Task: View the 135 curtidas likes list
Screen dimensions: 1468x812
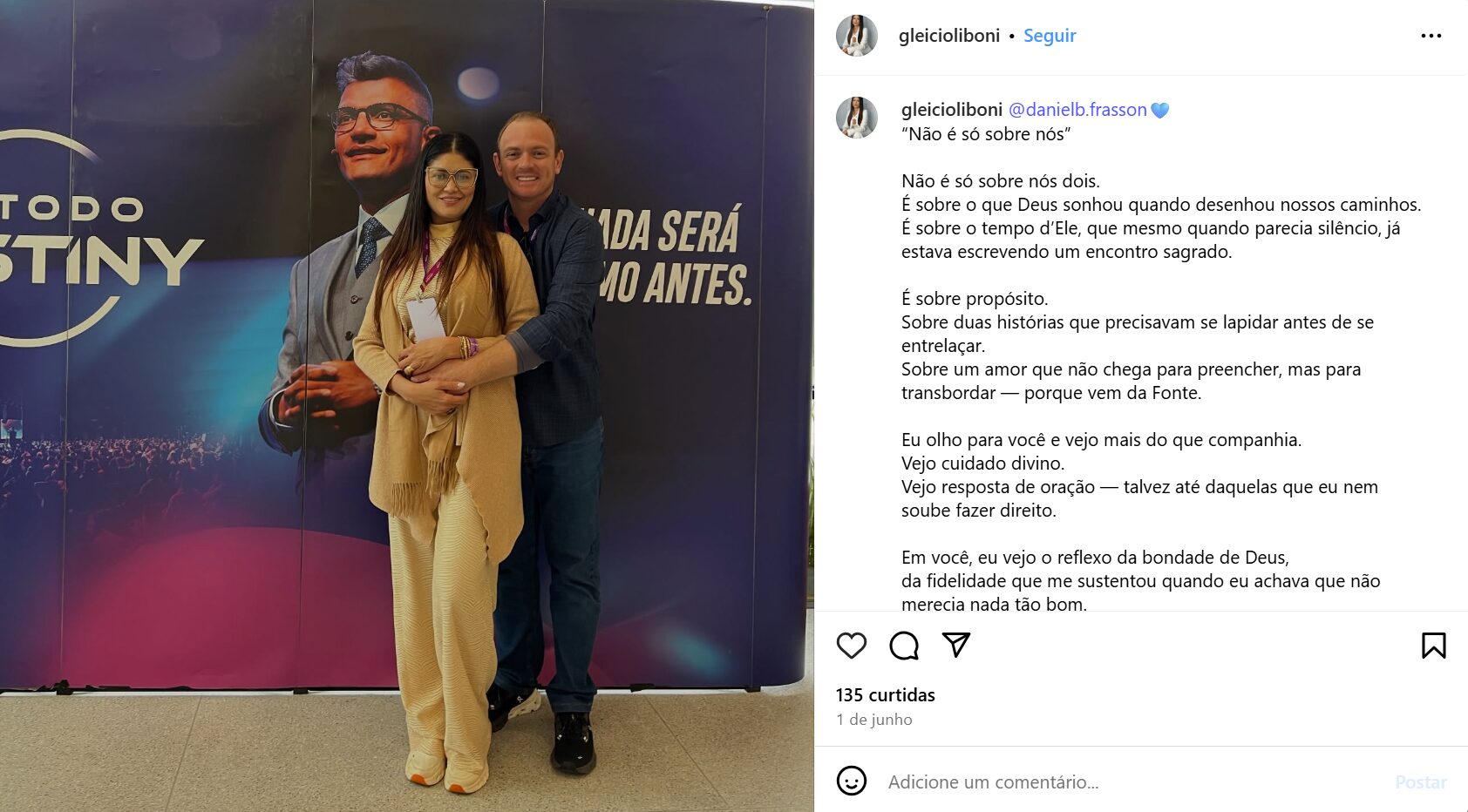Action: pyautogui.click(x=885, y=695)
